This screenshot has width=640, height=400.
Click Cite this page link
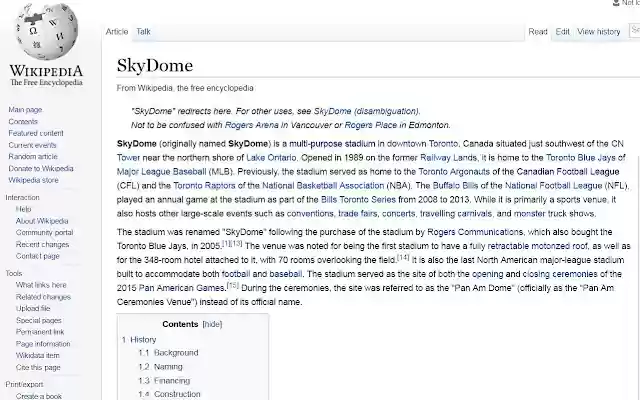click(x=38, y=367)
